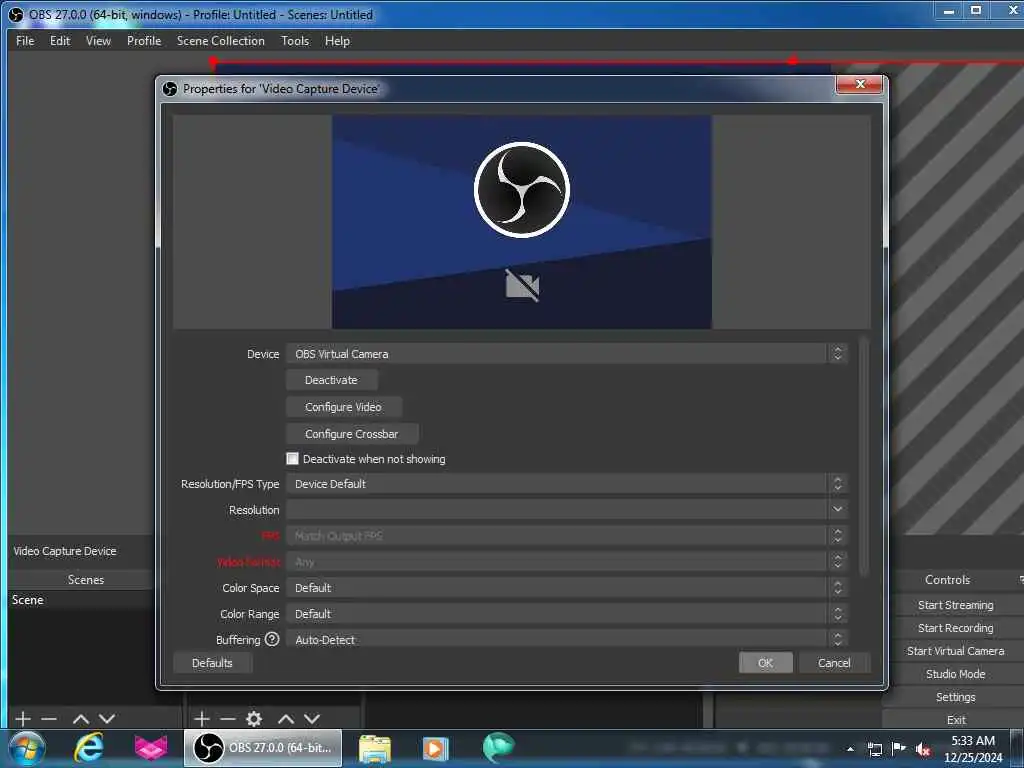Click the Deactivate button

click(331, 380)
